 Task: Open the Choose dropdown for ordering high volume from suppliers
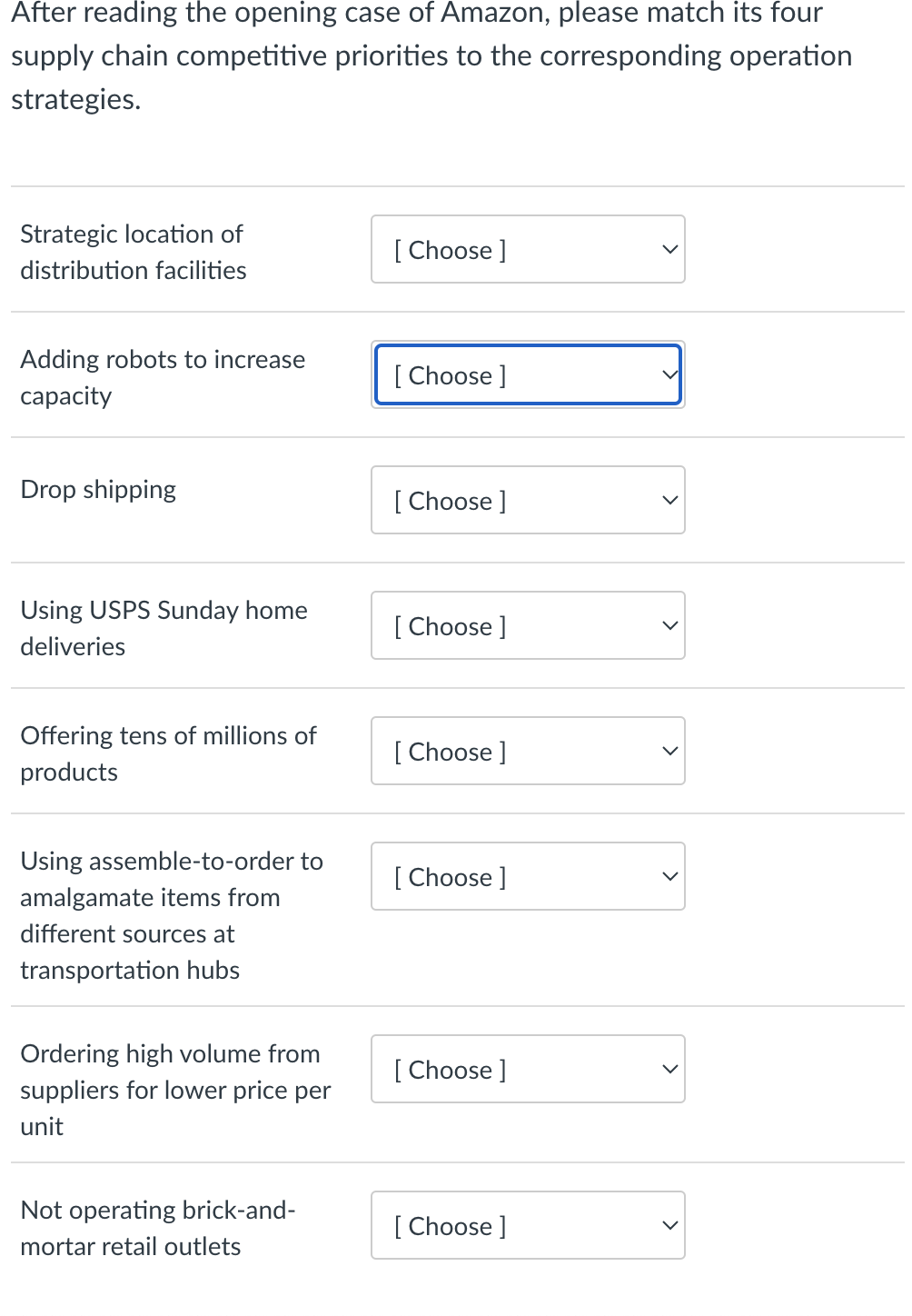tap(527, 1069)
